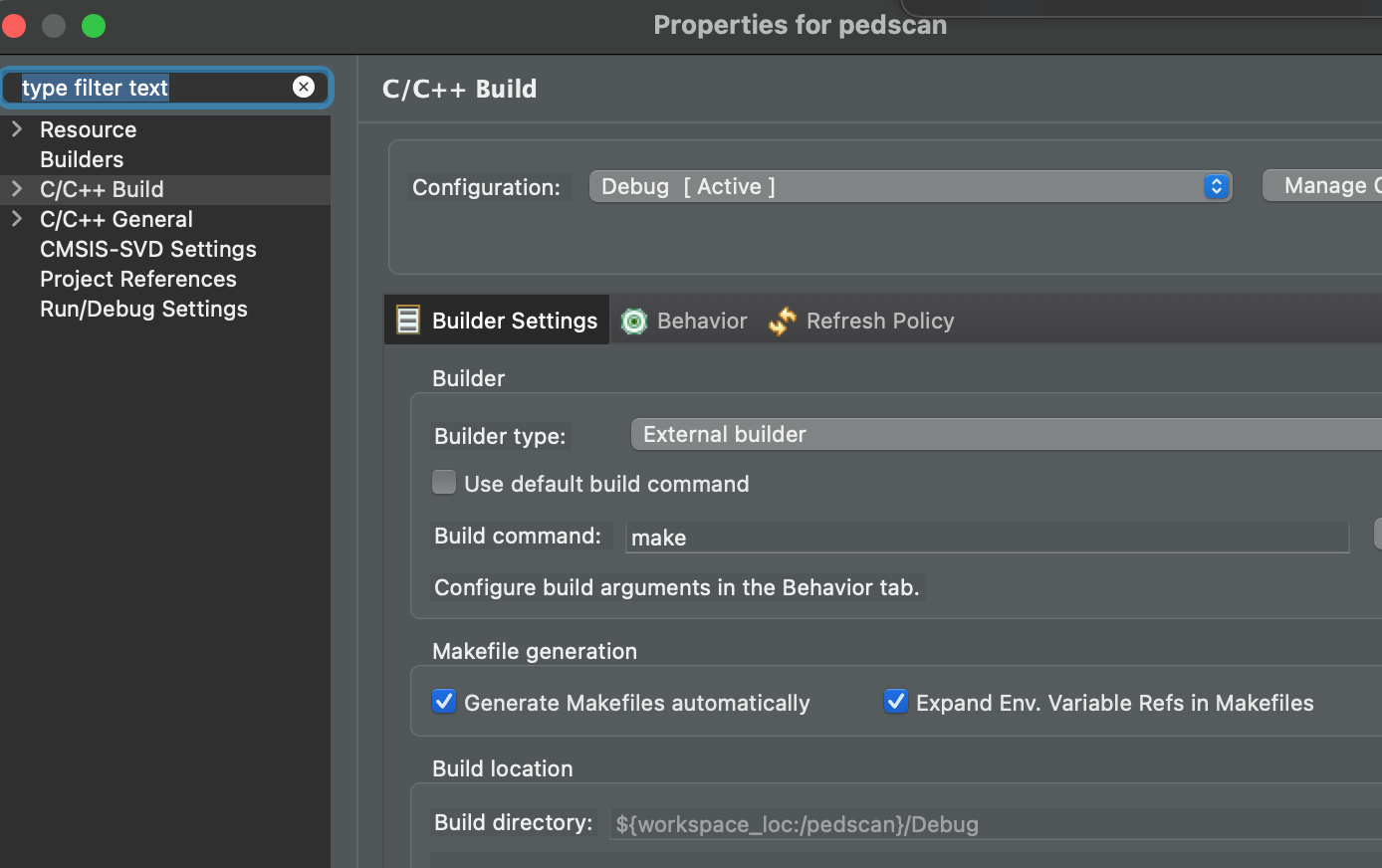
Task: Select Project References in the tree
Action: pyautogui.click(x=138, y=279)
